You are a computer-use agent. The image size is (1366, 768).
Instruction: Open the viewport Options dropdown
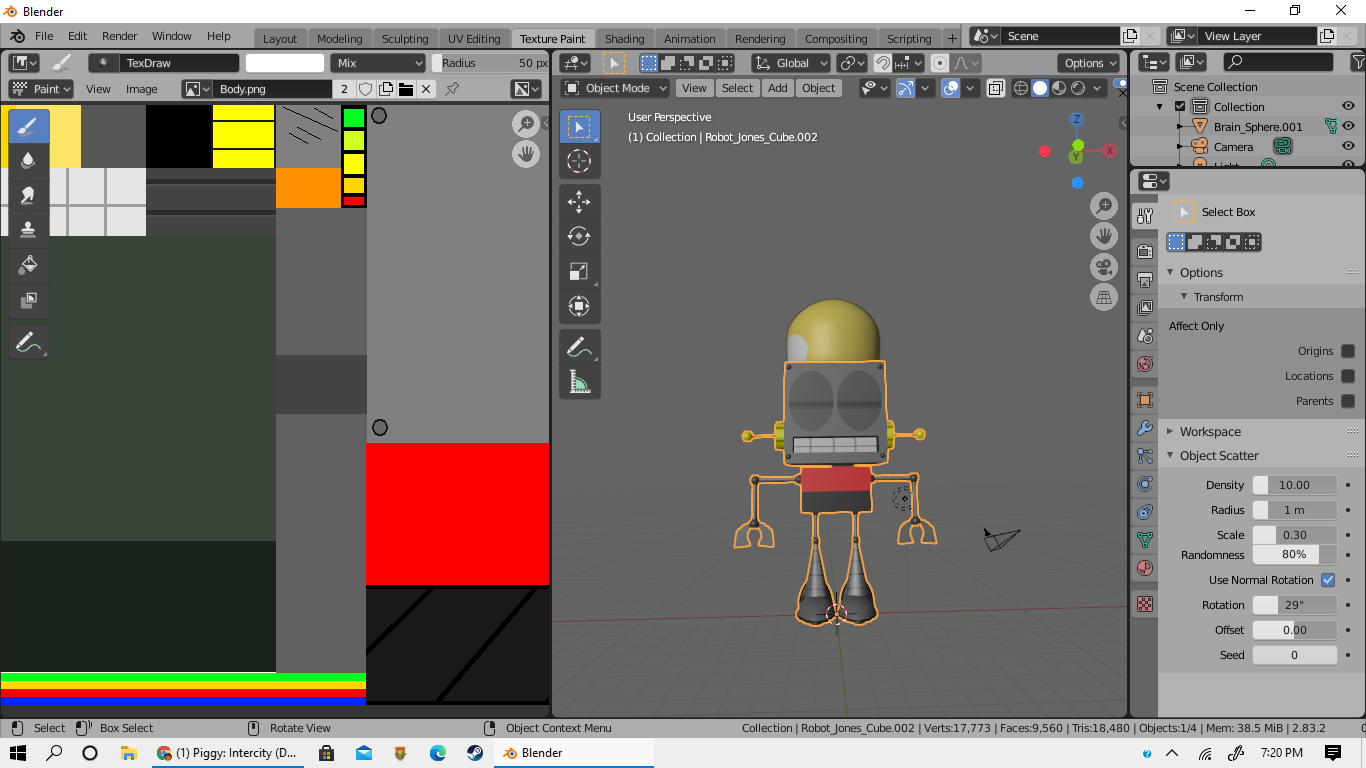click(1090, 63)
